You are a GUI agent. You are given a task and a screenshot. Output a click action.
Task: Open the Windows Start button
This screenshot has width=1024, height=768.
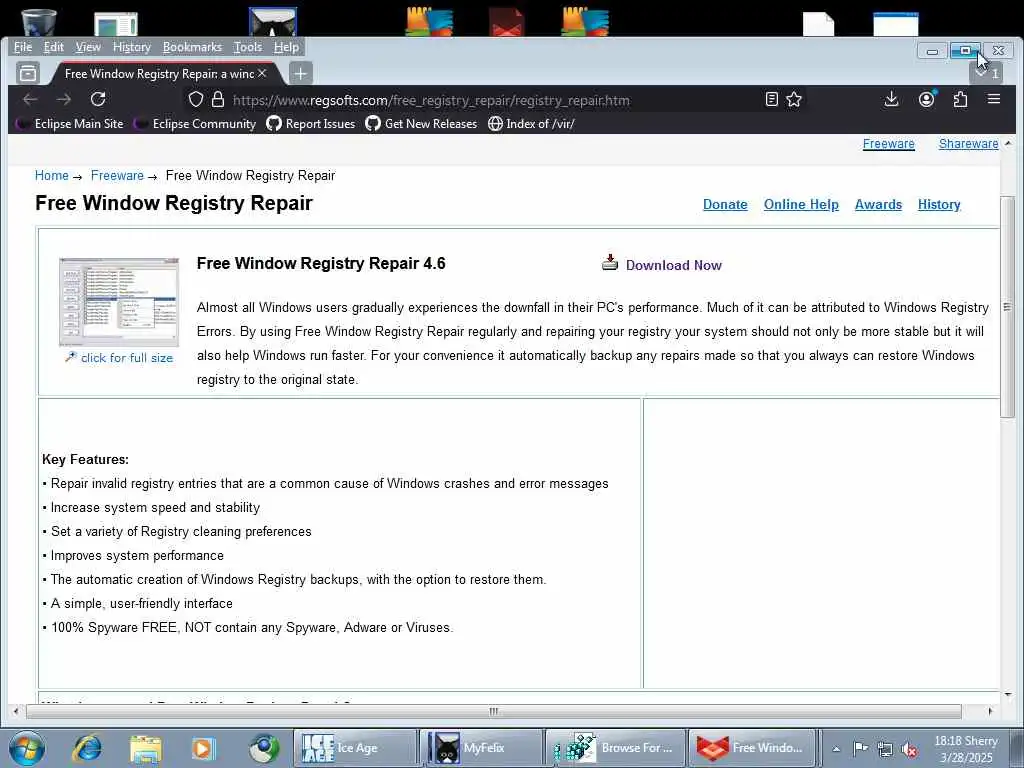click(27, 748)
